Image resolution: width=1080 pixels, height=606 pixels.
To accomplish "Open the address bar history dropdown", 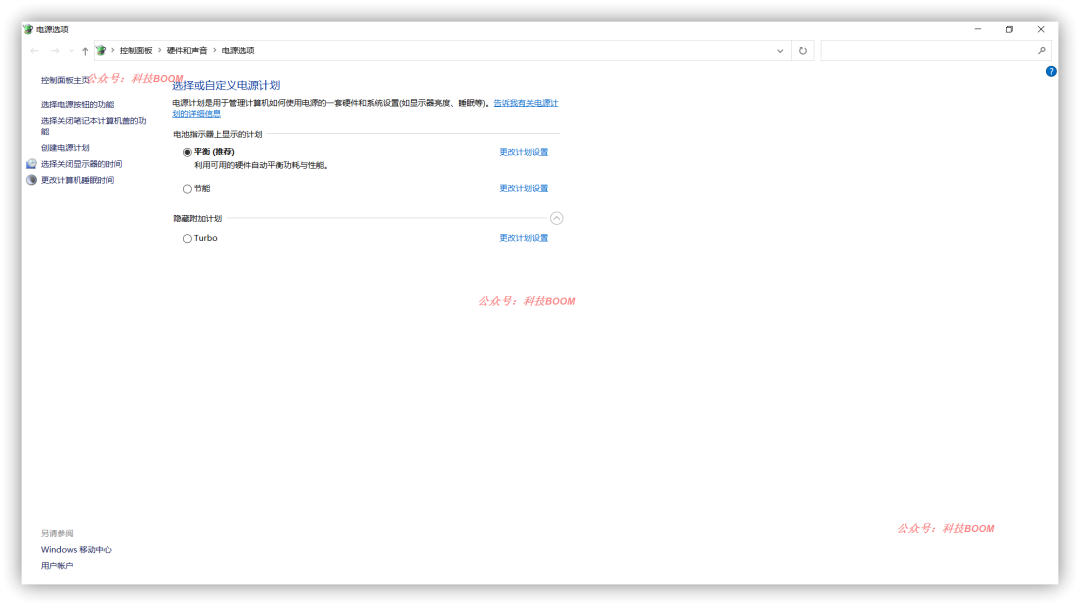I will tap(780, 50).
